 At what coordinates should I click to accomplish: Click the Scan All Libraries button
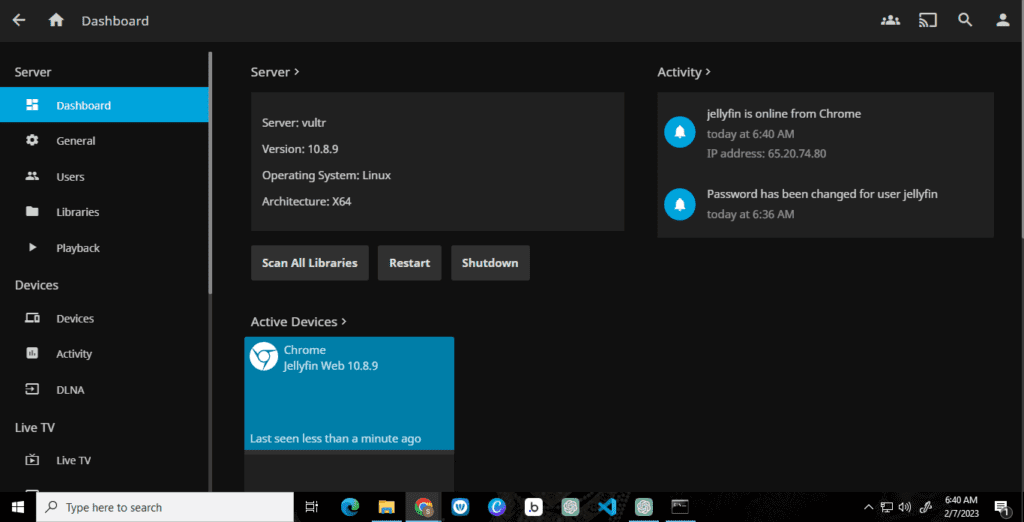point(310,263)
